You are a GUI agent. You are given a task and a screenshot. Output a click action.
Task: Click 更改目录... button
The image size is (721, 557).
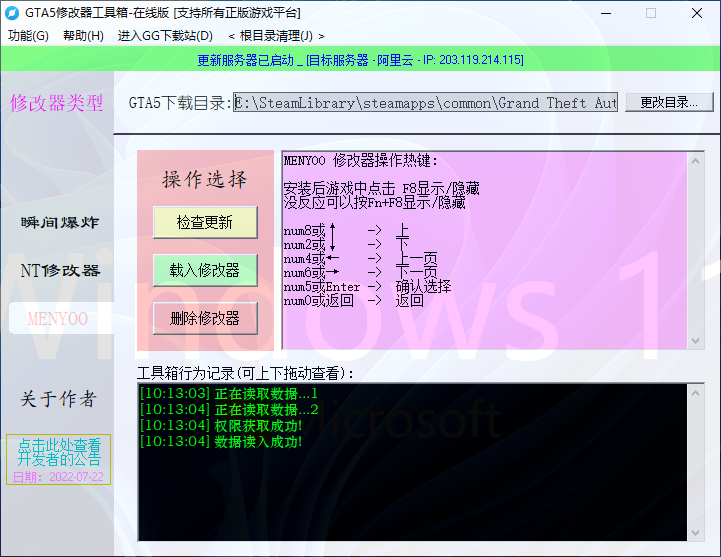(x=669, y=102)
